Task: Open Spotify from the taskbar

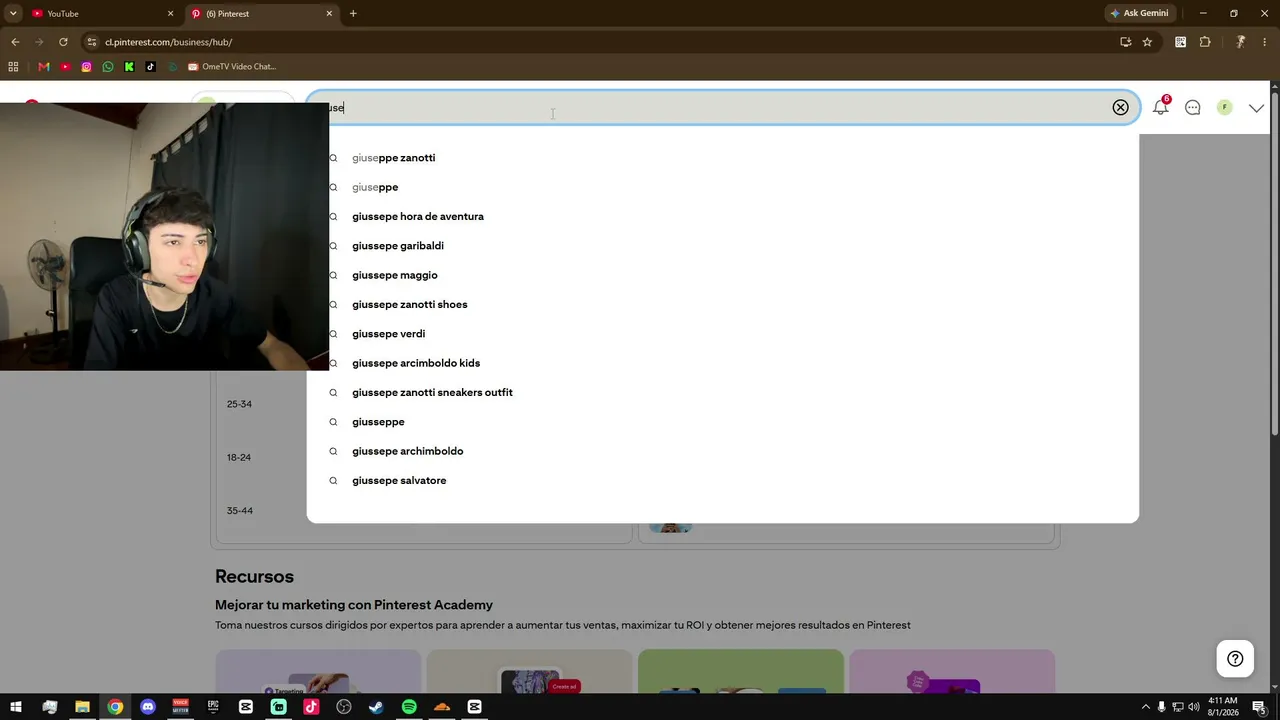Action: click(x=409, y=707)
